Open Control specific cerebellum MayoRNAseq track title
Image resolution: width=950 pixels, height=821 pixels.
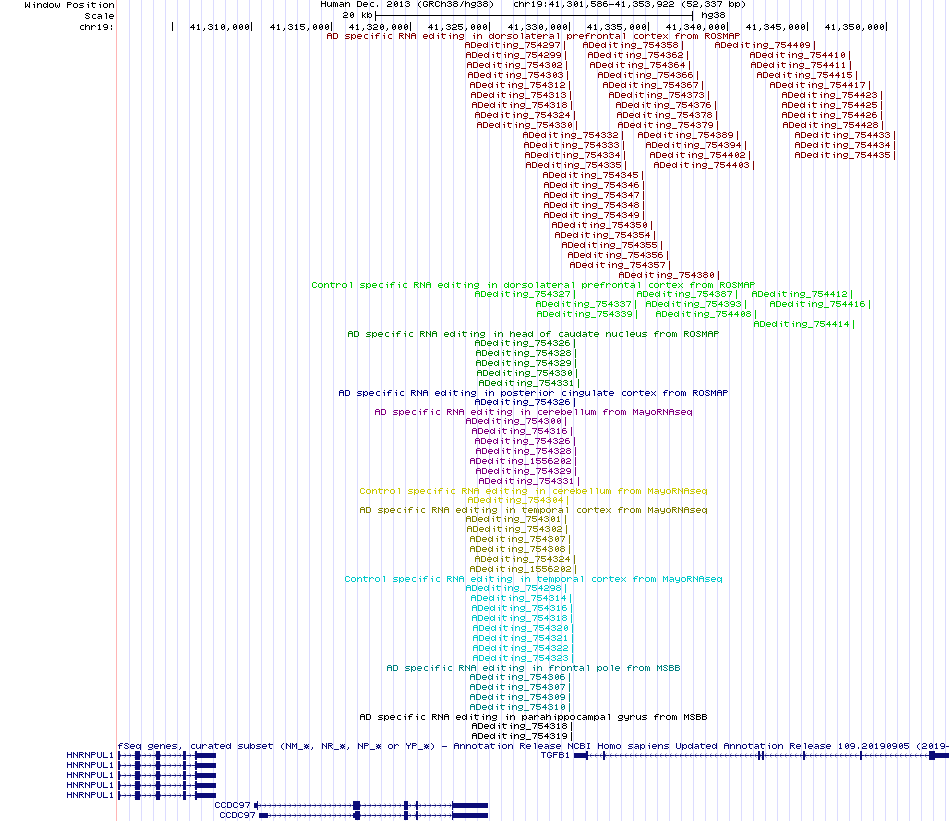(533, 491)
